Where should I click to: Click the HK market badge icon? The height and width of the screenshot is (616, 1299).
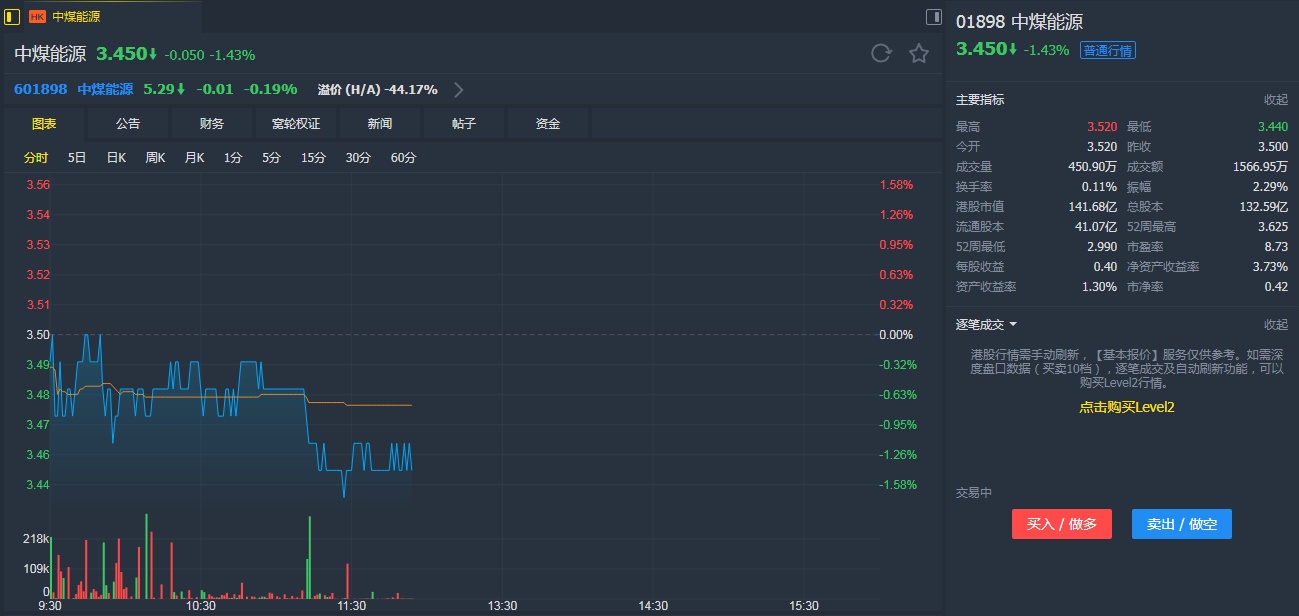(37, 17)
